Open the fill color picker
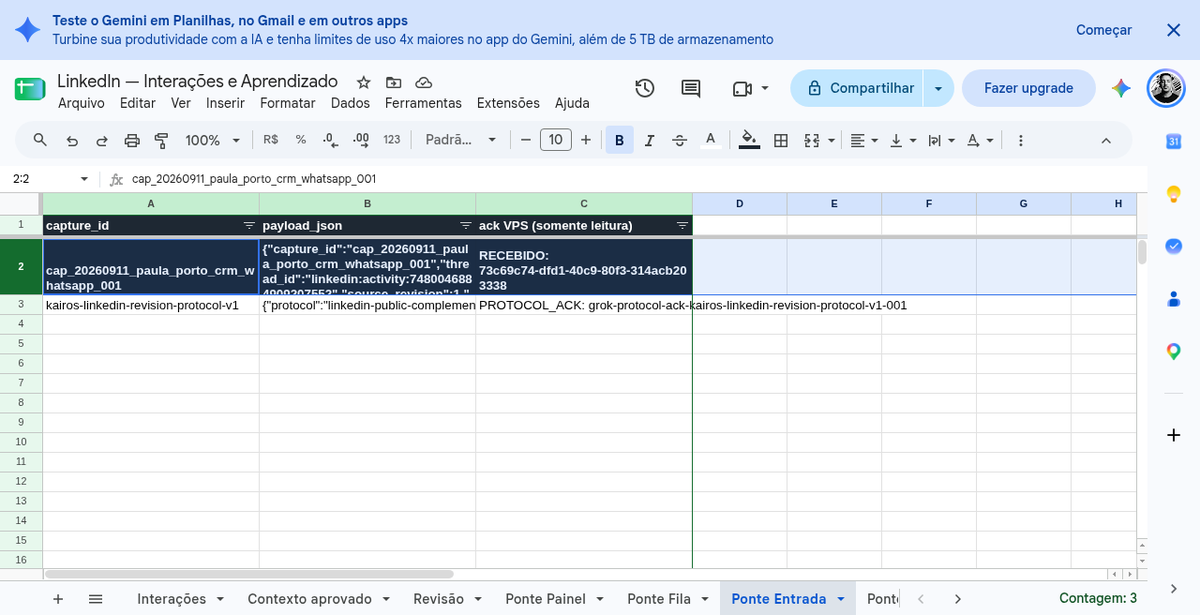 [749, 140]
